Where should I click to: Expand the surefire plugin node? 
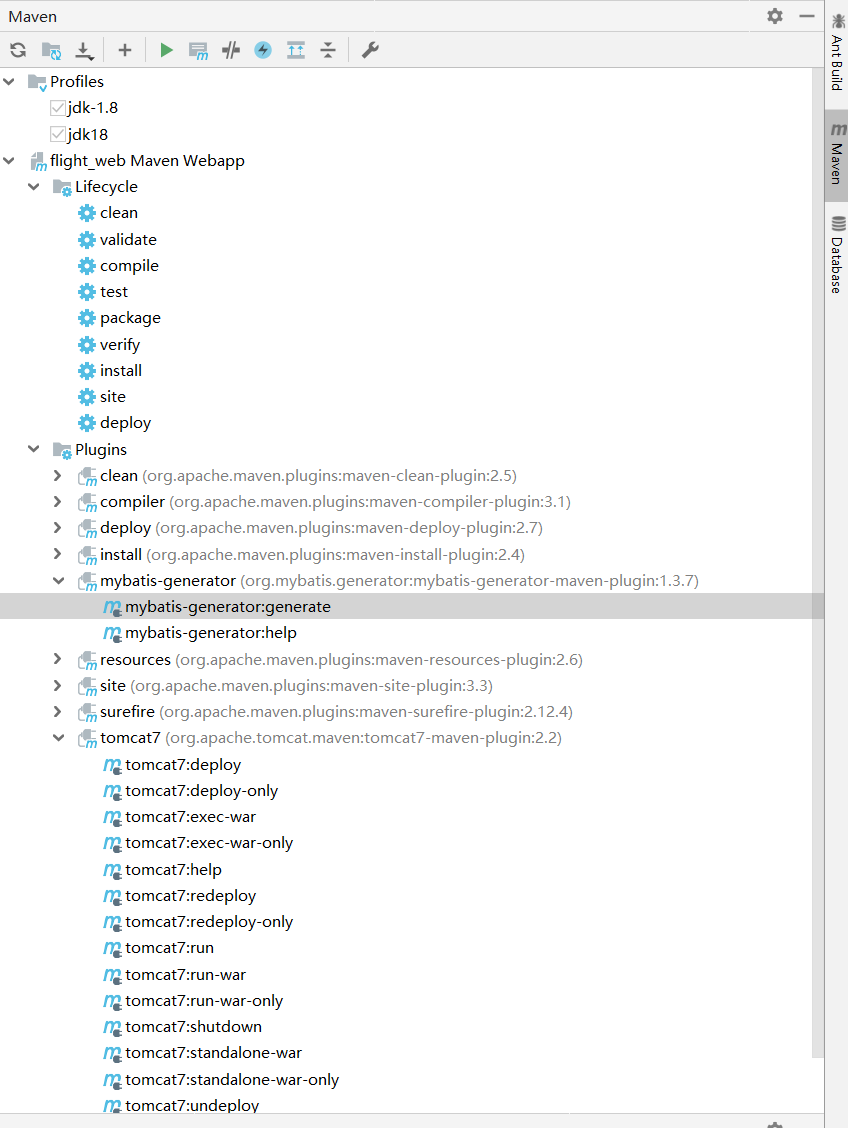click(x=58, y=711)
